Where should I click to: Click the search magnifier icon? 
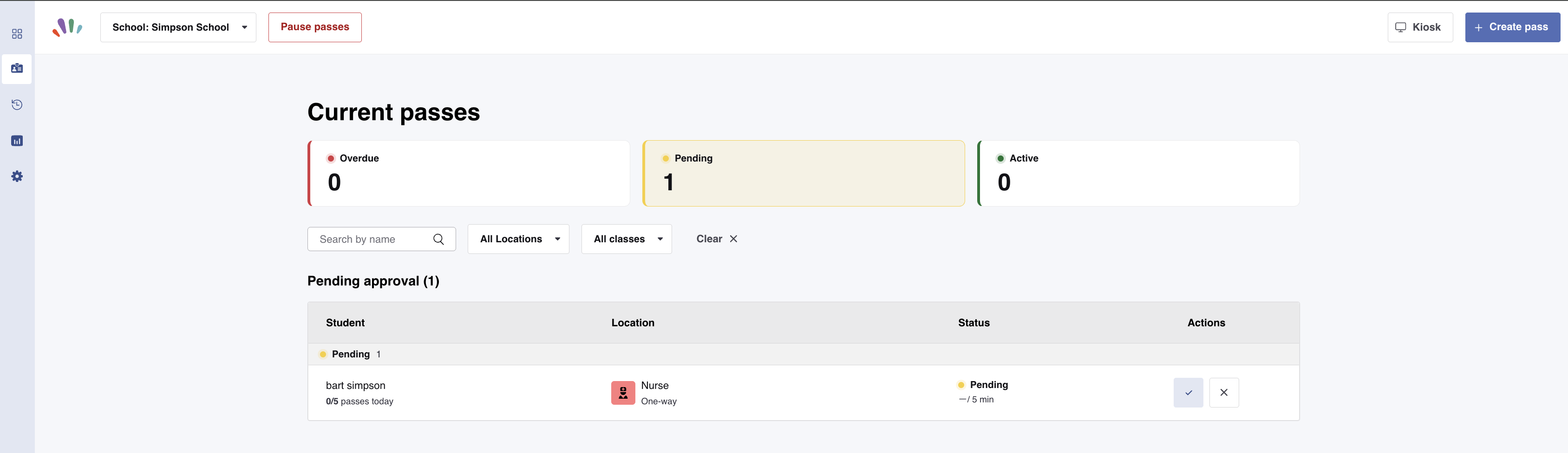[438, 239]
